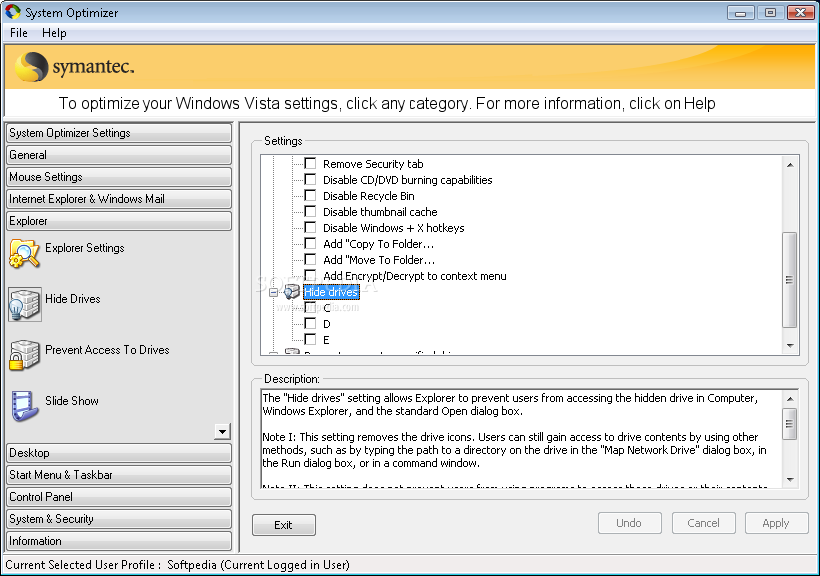Click Settings list scrollbar thumb
Viewport: 820px width, 576px height.
pos(790,280)
